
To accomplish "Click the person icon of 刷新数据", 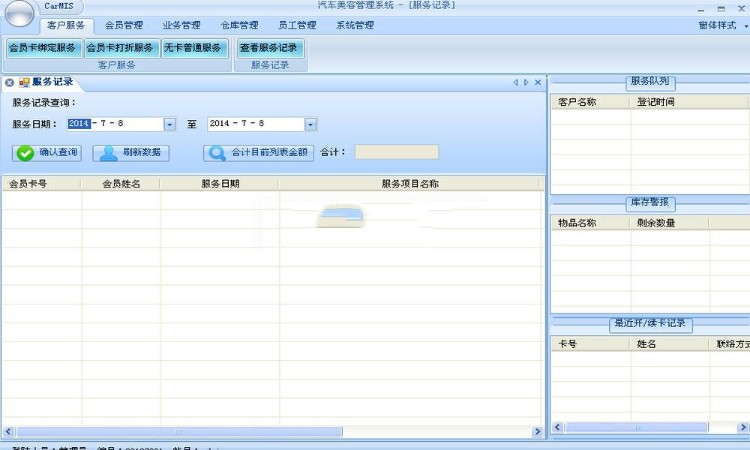I will pos(109,153).
